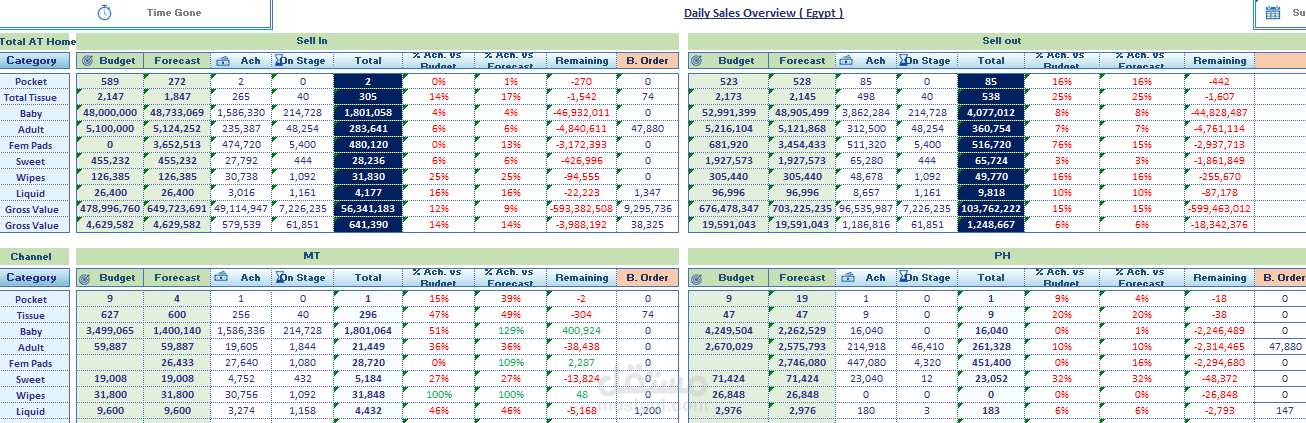Select the Total AT Home cell
This screenshot has height=423, width=1306.
(x=38, y=41)
